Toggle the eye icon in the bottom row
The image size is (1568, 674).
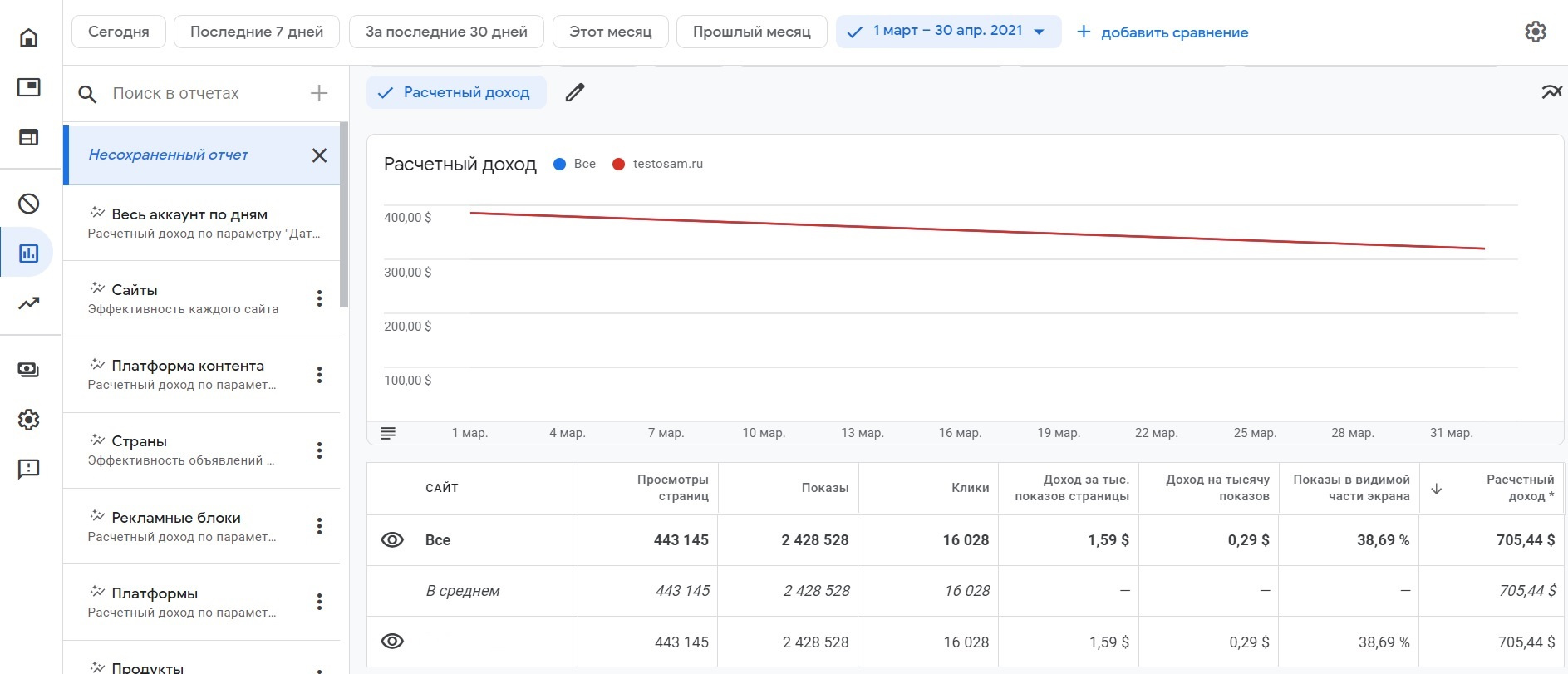click(392, 642)
